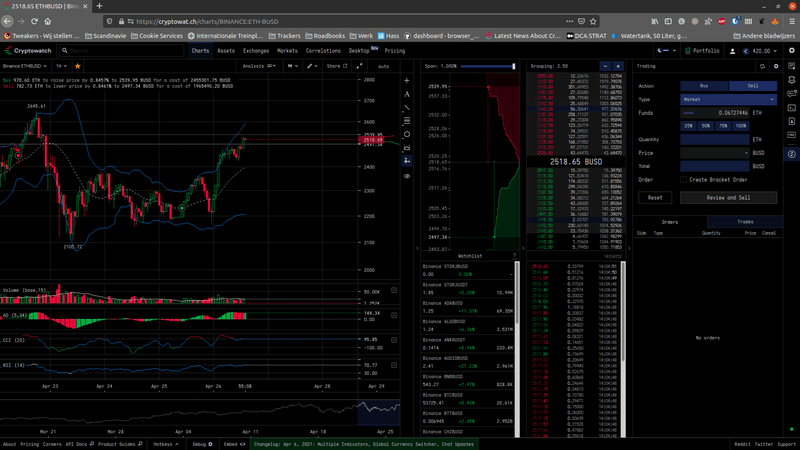Open the 420.00 balance dropdown
The image size is (800, 450).
(760, 51)
